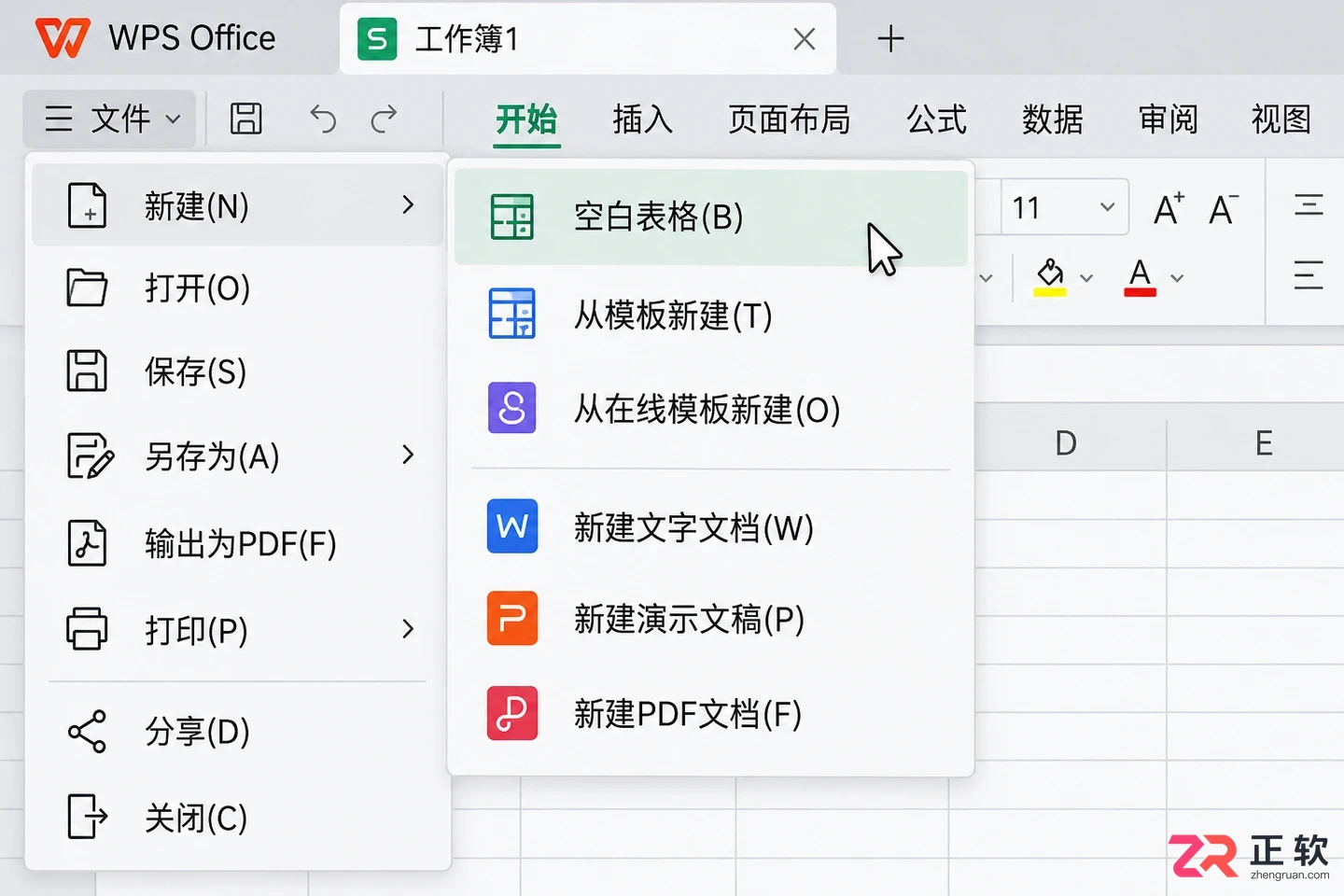Apply the yellow fill color bucket
The image size is (1344, 896).
[1050, 277]
